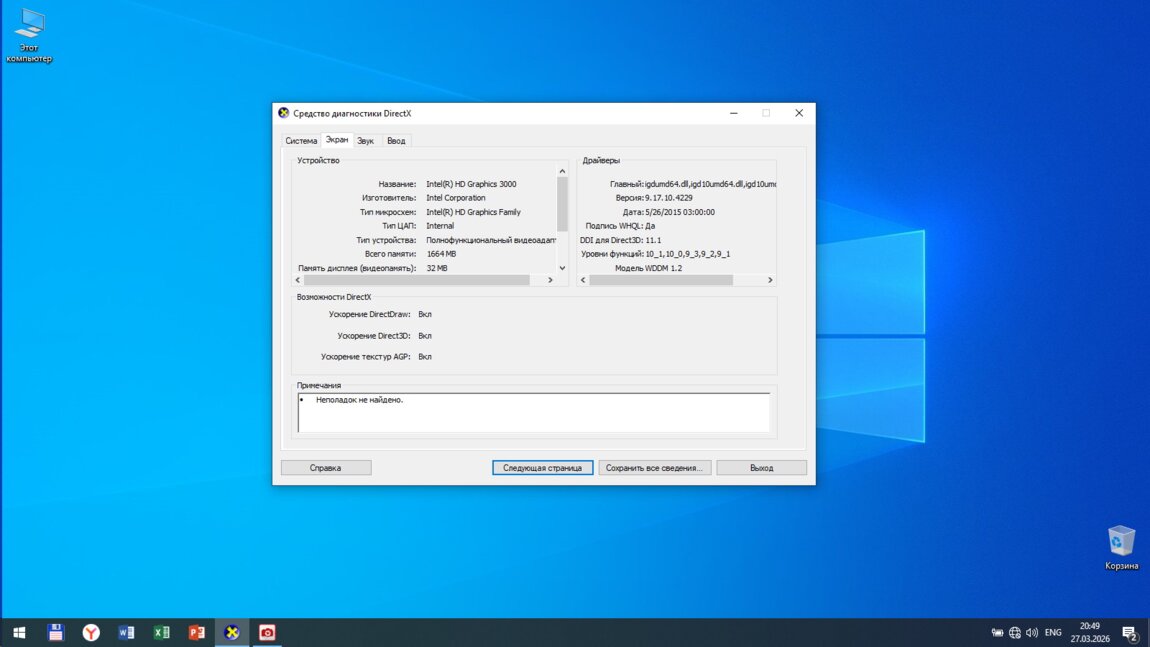Launch Excel from the taskbar
The width and height of the screenshot is (1150, 647).
tap(161, 632)
